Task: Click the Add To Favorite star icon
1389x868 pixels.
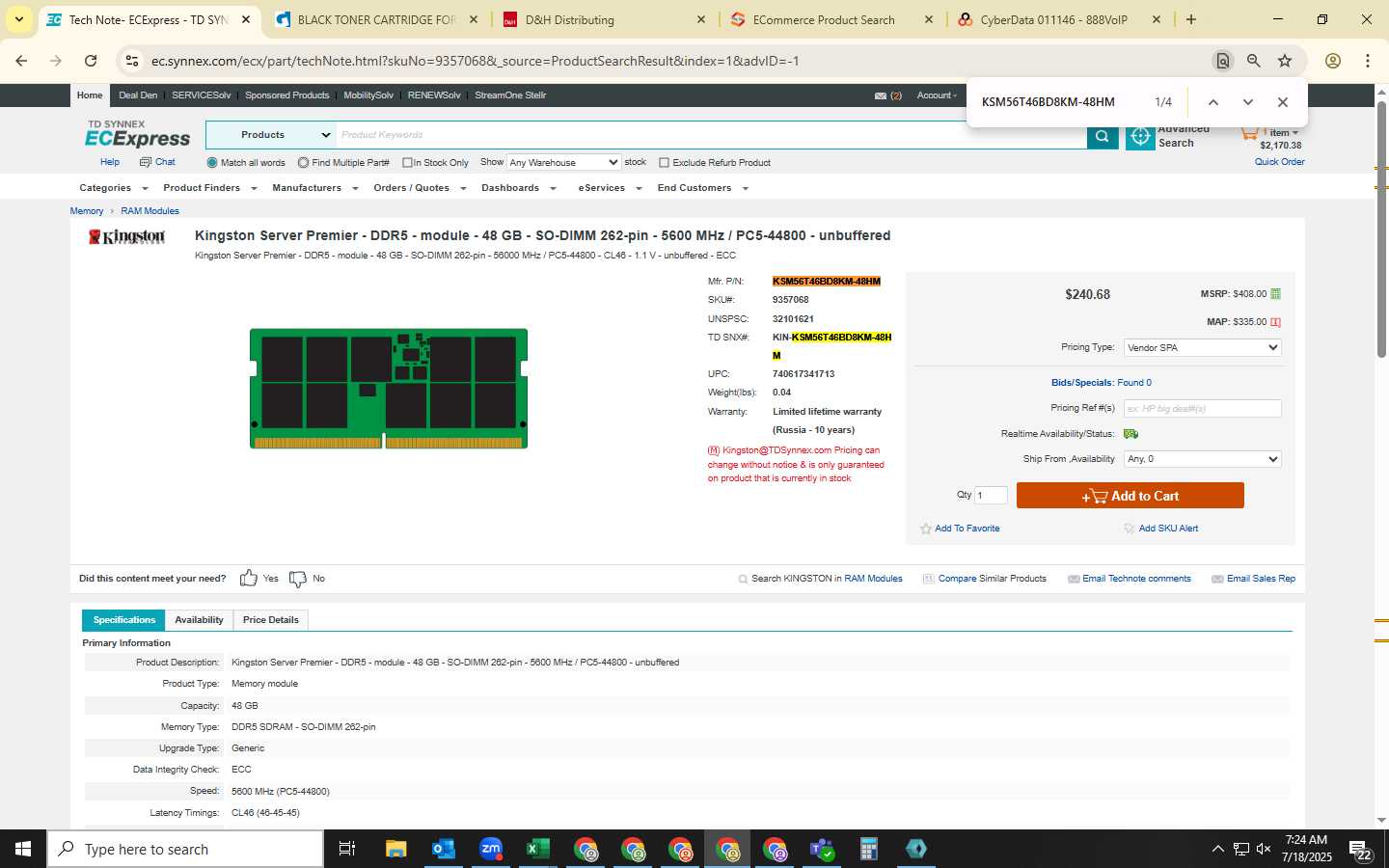Action: (926, 529)
